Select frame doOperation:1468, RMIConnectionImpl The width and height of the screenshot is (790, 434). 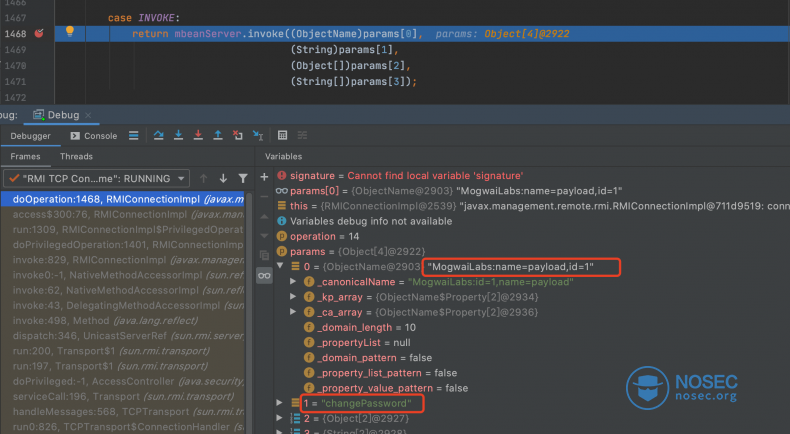(x=122, y=199)
